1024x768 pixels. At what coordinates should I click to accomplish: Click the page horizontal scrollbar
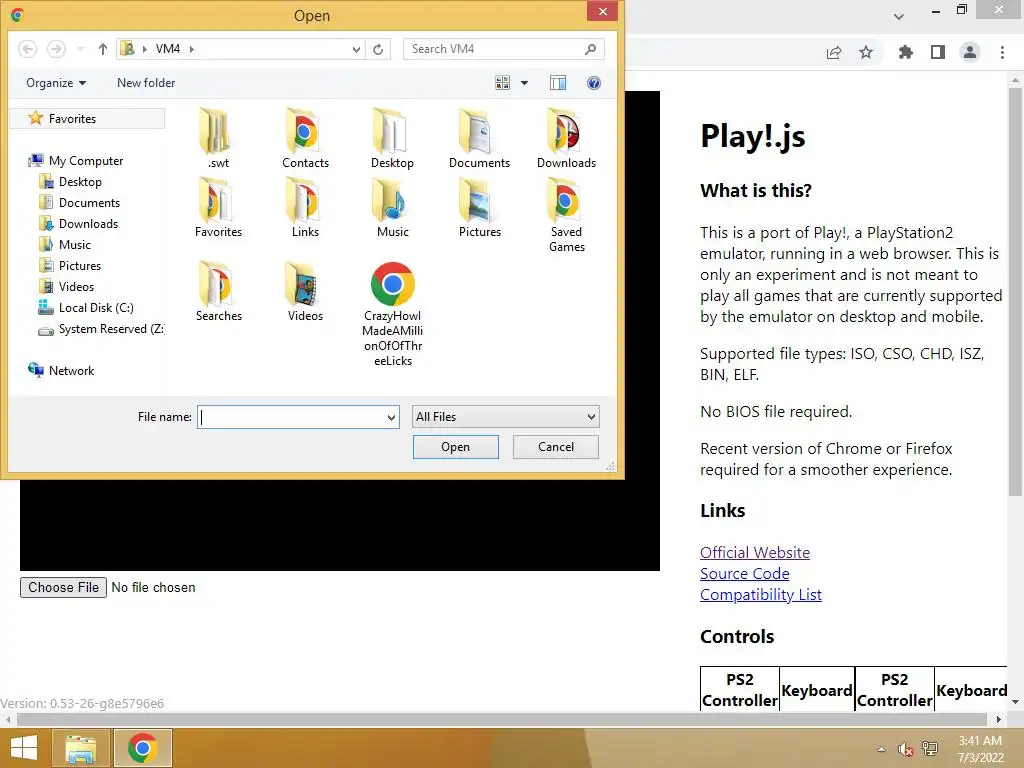[502, 719]
